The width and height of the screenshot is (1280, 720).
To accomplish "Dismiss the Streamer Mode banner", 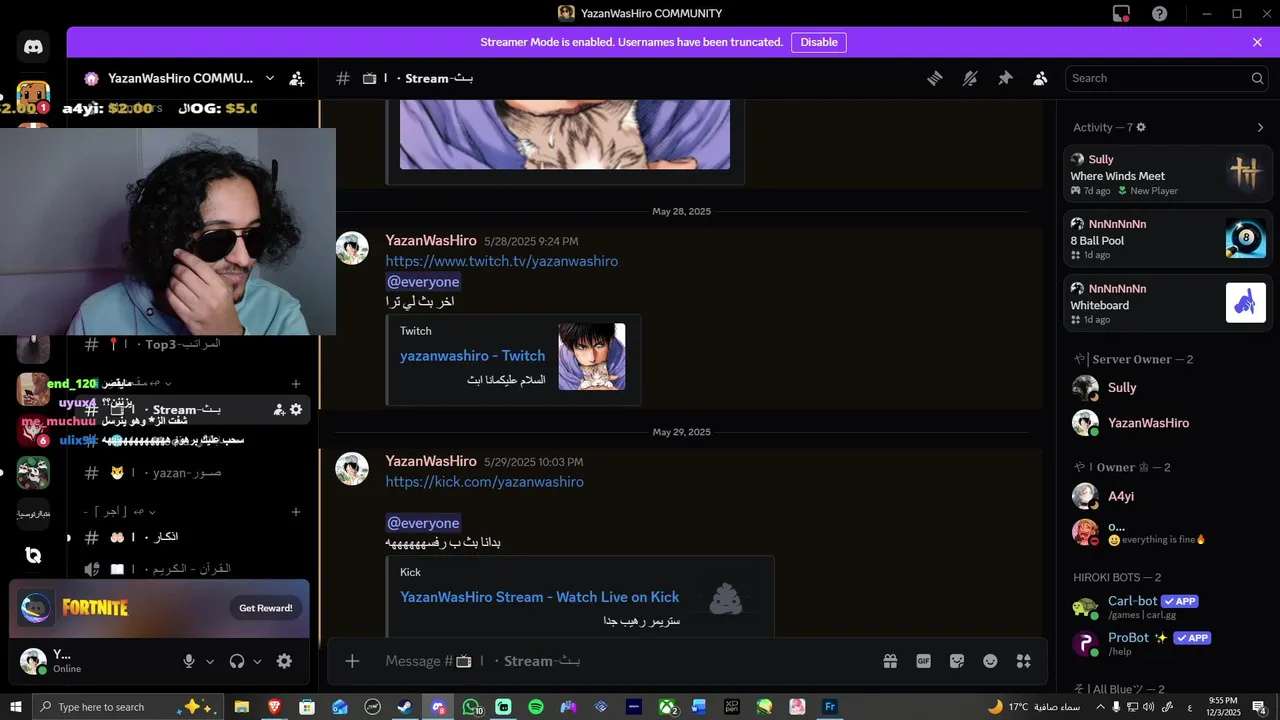I will 1257,42.
